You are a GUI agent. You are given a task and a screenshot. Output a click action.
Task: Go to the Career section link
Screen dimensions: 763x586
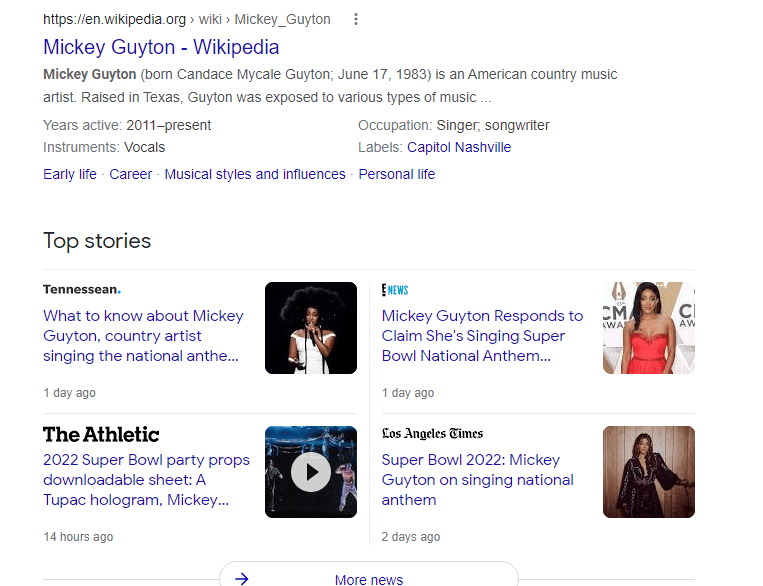(x=131, y=174)
